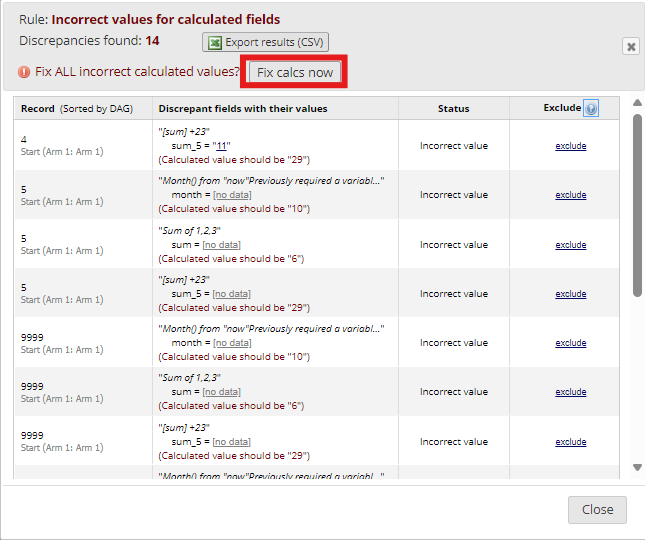Click the scroll down arrow of results list
The image size is (645, 540).
[x=637, y=468]
